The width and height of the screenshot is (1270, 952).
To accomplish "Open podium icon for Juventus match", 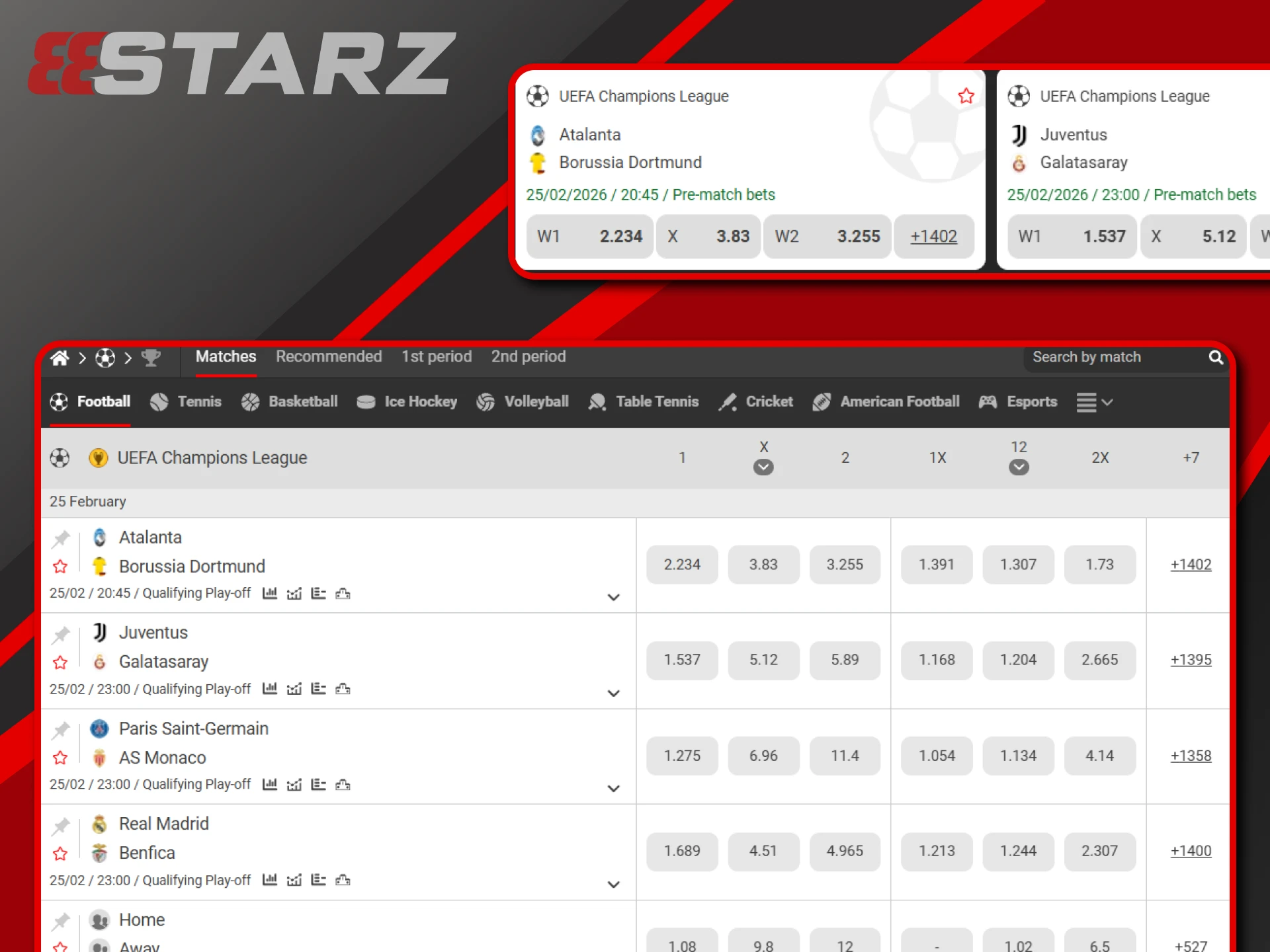I will coord(343,688).
